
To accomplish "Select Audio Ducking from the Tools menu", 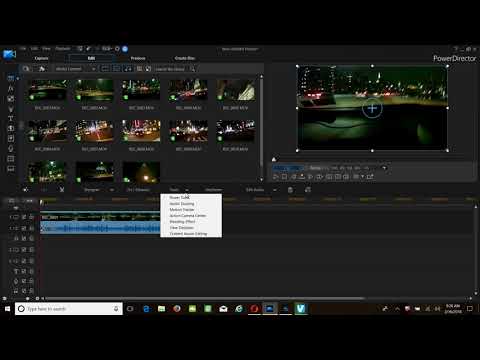I will pos(191,203).
